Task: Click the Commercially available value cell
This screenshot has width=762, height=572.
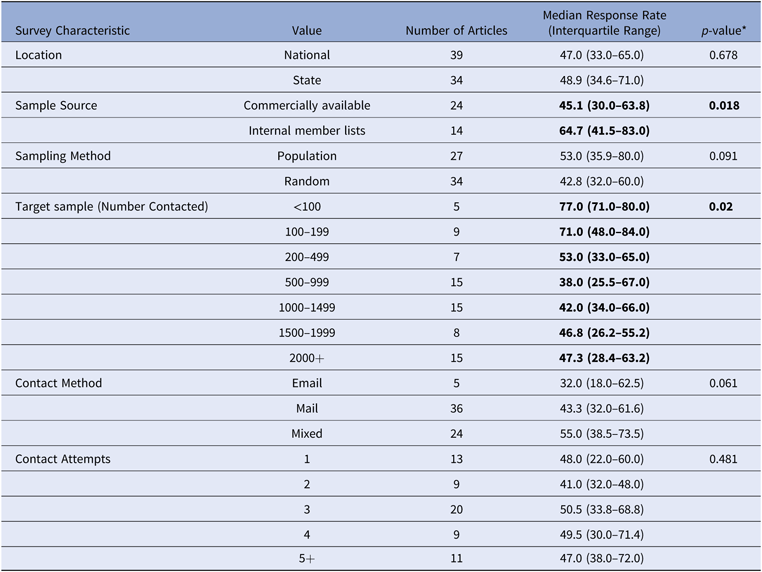Action: pos(307,105)
